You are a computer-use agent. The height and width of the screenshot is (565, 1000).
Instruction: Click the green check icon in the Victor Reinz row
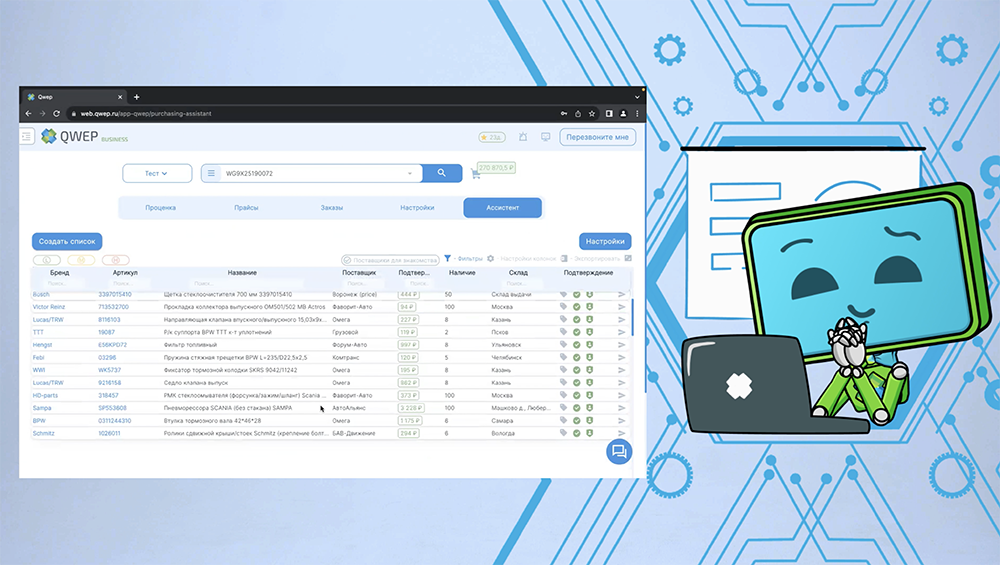click(577, 307)
